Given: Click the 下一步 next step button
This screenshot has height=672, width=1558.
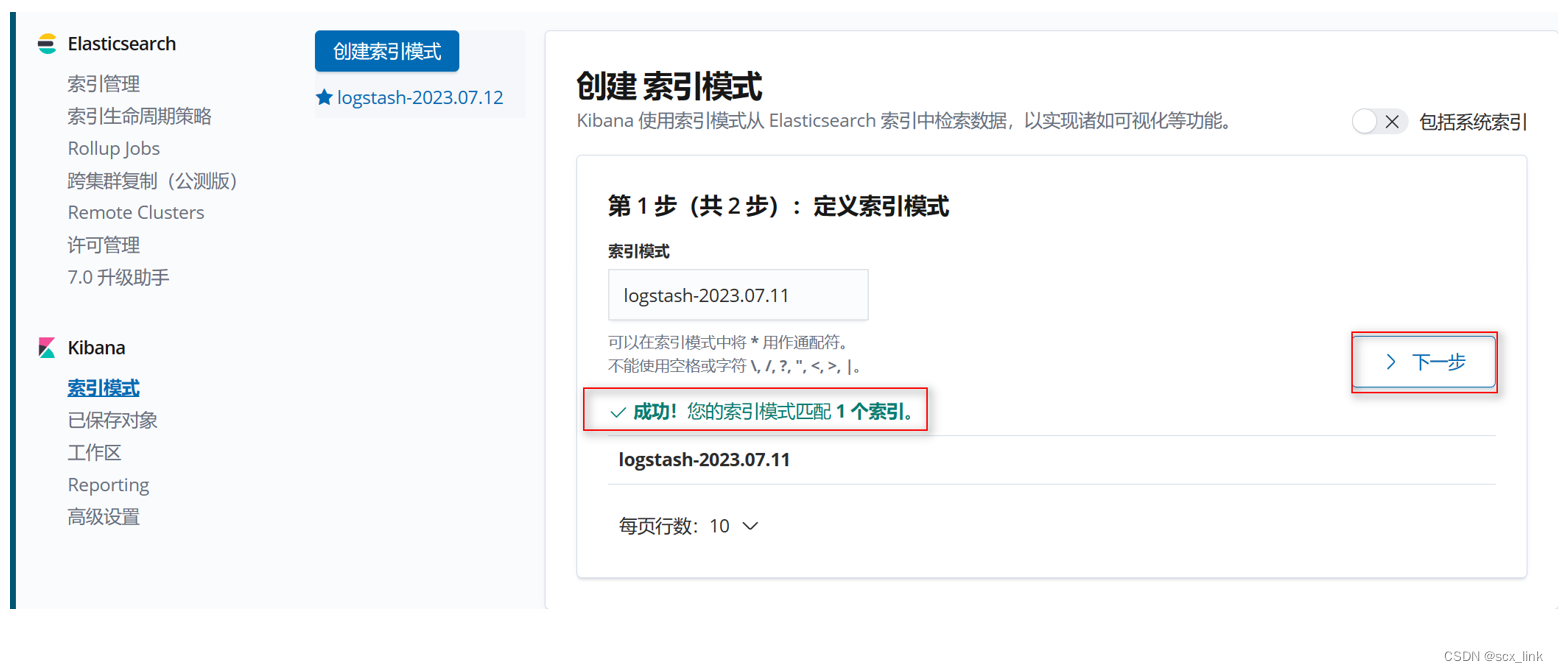Looking at the screenshot, I should click(x=1425, y=362).
